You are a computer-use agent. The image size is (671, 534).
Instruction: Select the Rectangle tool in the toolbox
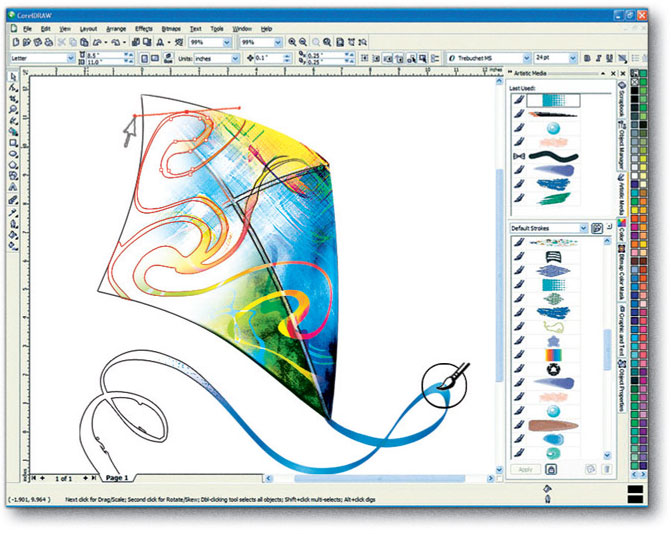13,143
